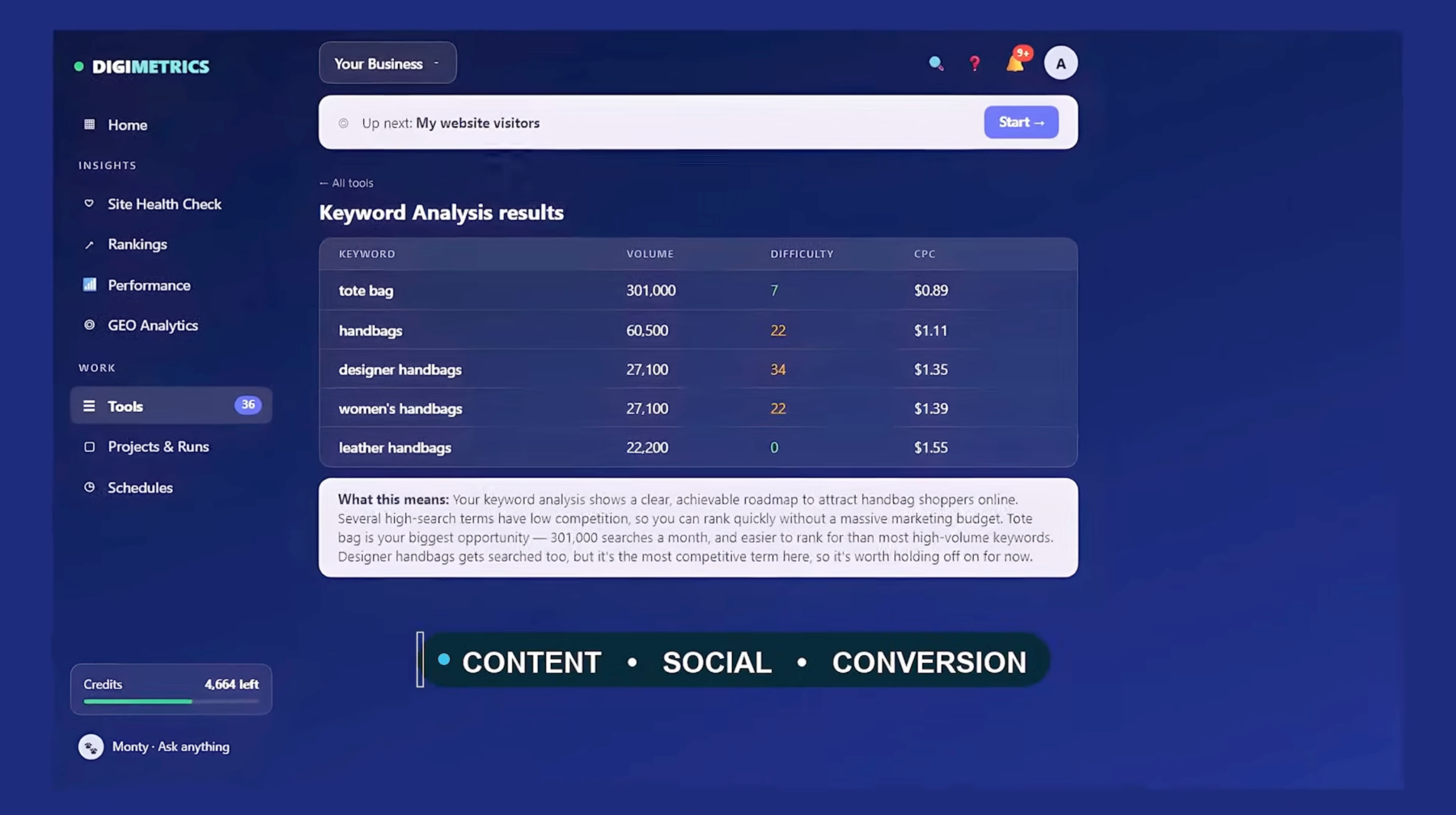Click difficulty 34 value

click(x=778, y=370)
